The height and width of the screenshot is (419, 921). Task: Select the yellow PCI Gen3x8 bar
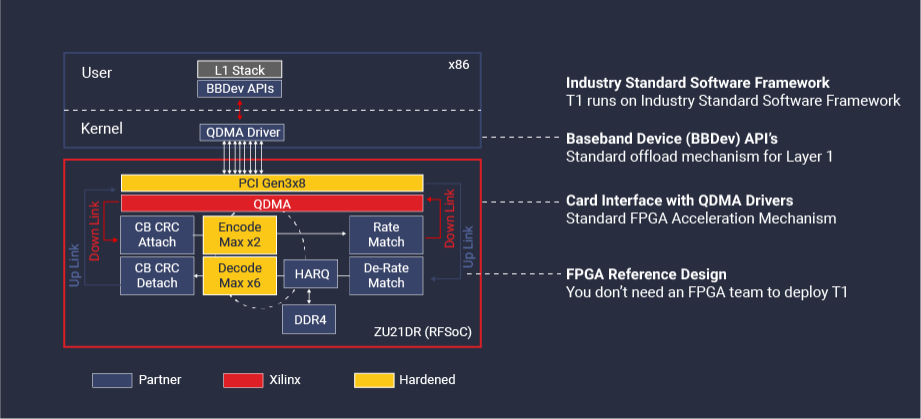coord(272,183)
